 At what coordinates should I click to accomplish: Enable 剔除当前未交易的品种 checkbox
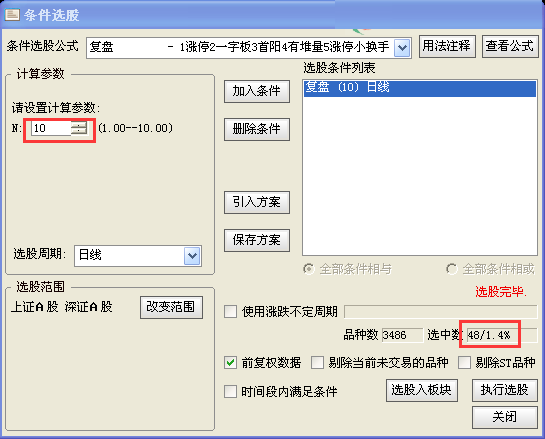(x=317, y=363)
